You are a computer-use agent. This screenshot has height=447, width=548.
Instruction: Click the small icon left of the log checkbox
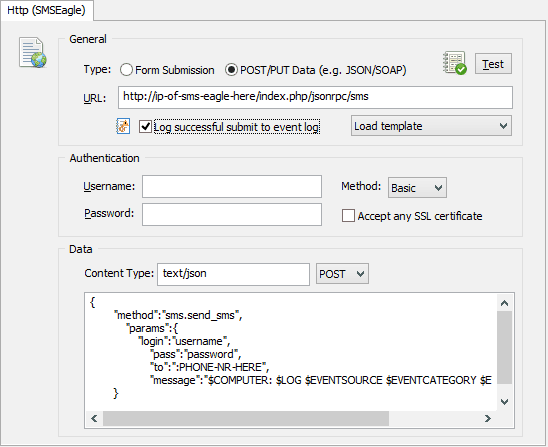pyautogui.click(x=123, y=126)
